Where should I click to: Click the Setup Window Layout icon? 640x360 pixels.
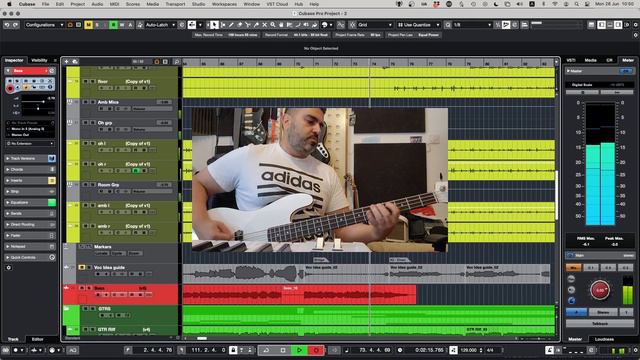(627, 25)
